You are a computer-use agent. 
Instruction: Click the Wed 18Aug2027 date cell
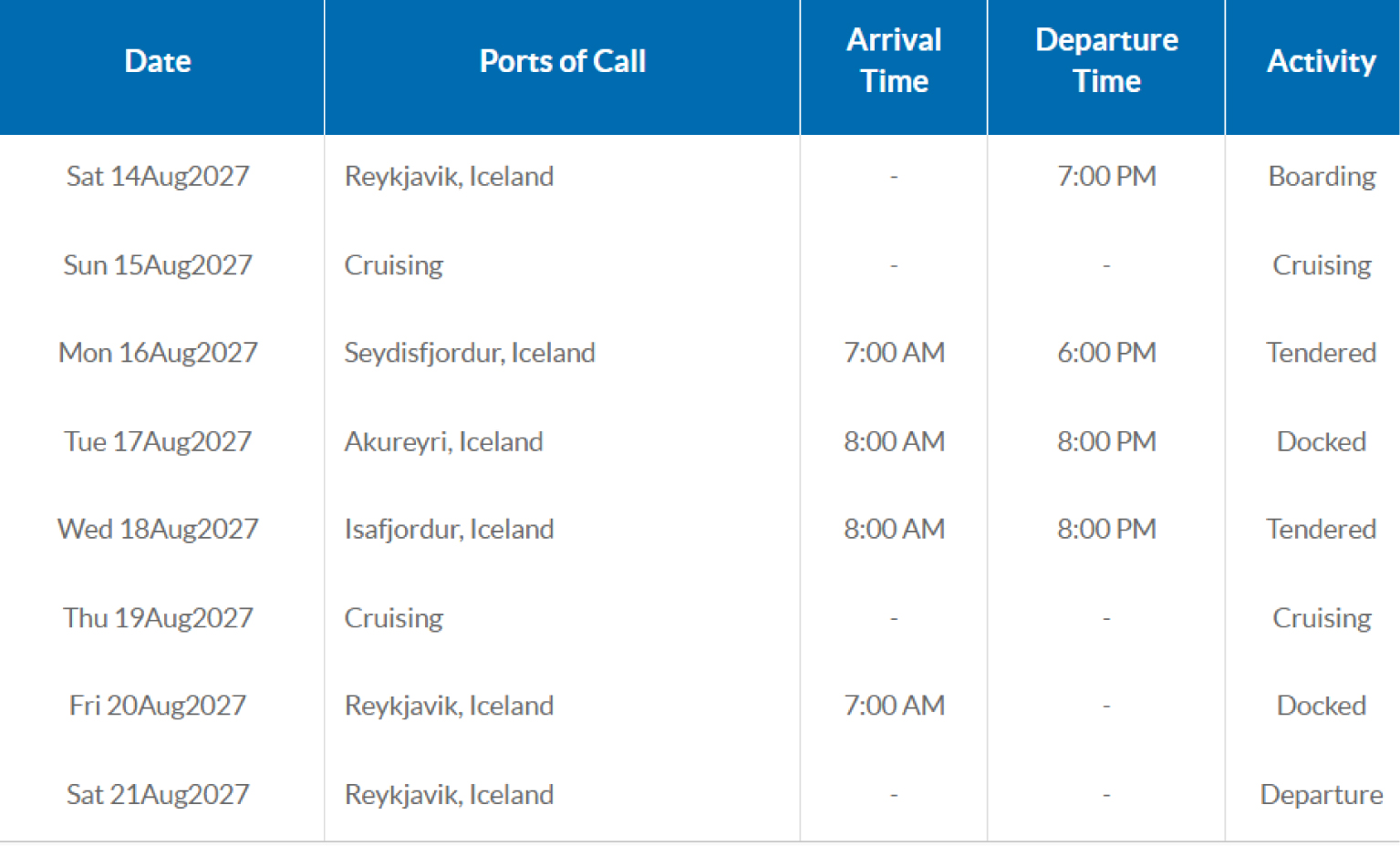coord(158,529)
